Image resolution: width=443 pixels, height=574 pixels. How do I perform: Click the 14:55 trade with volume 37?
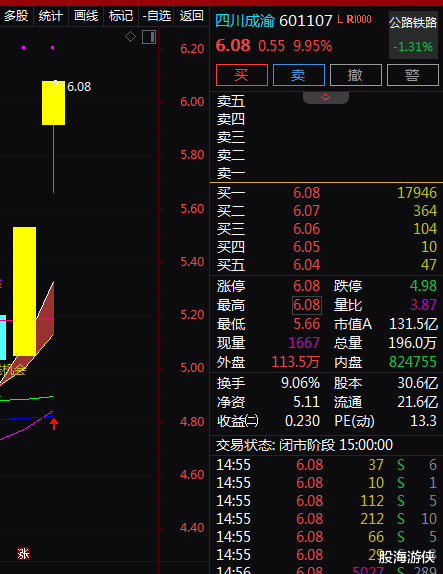click(x=326, y=465)
